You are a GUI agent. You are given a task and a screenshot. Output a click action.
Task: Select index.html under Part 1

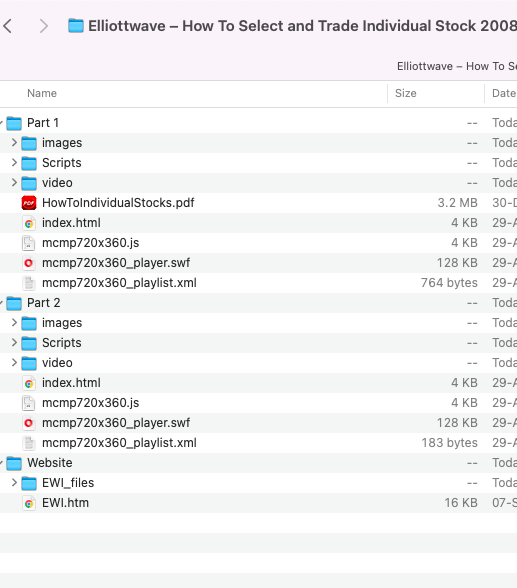[71, 223]
